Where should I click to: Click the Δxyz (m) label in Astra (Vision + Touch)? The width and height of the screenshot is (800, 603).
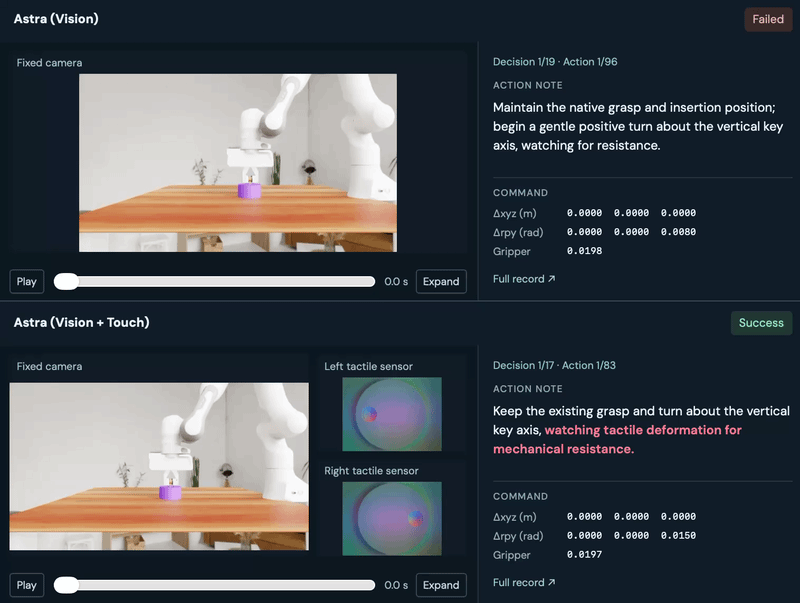pyautogui.click(x=515, y=517)
